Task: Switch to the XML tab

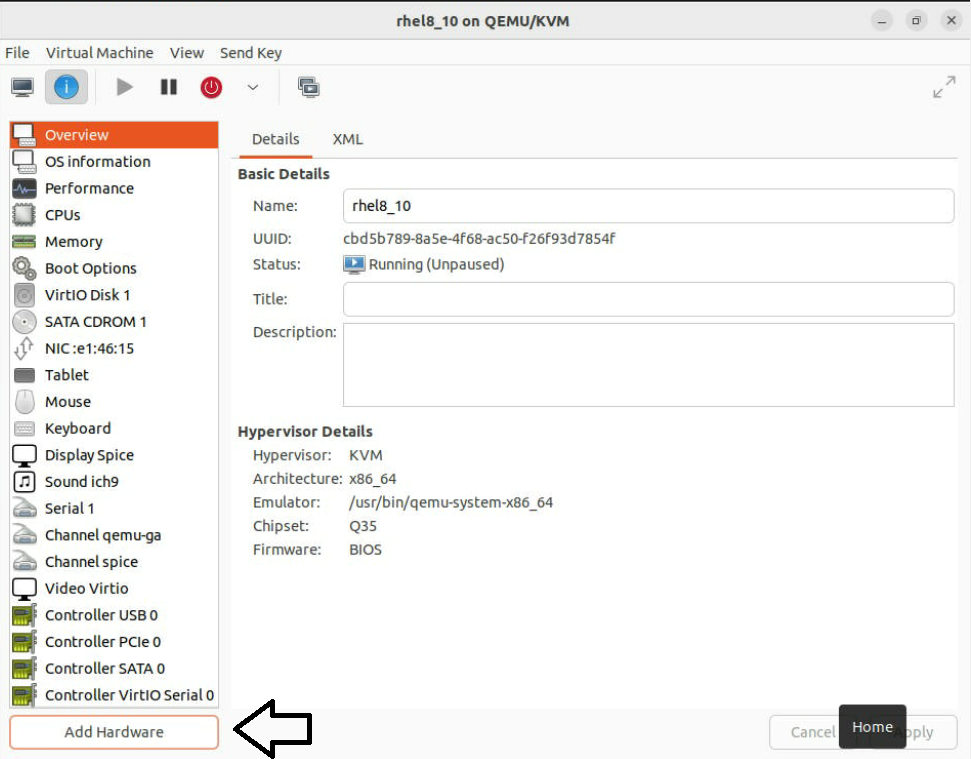Action: pyautogui.click(x=348, y=139)
